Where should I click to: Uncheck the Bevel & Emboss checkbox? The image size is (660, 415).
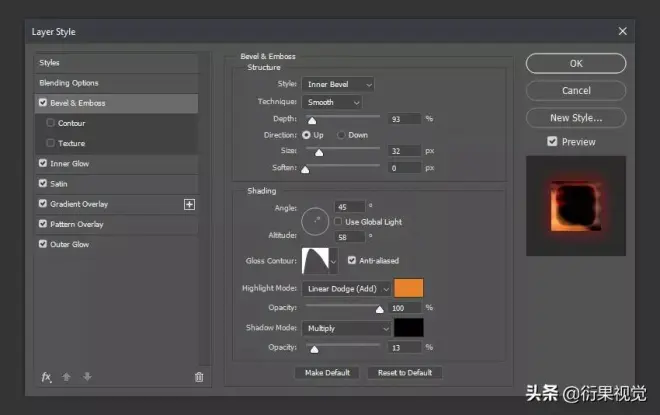43,103
